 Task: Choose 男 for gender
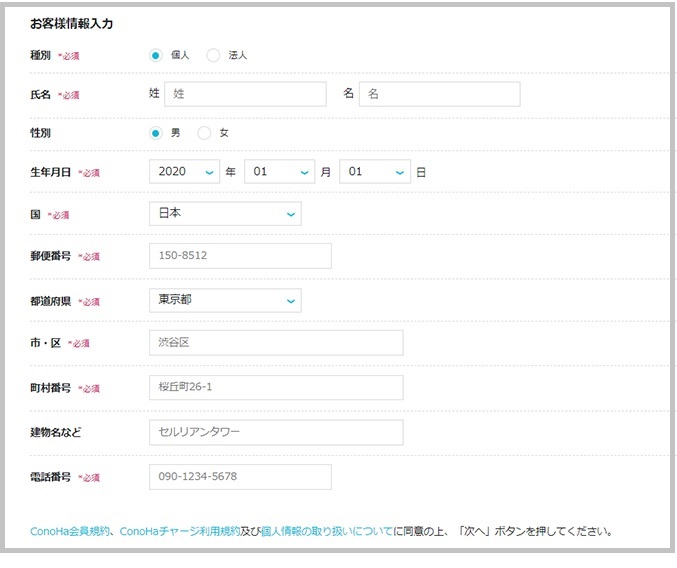(156, 133)
